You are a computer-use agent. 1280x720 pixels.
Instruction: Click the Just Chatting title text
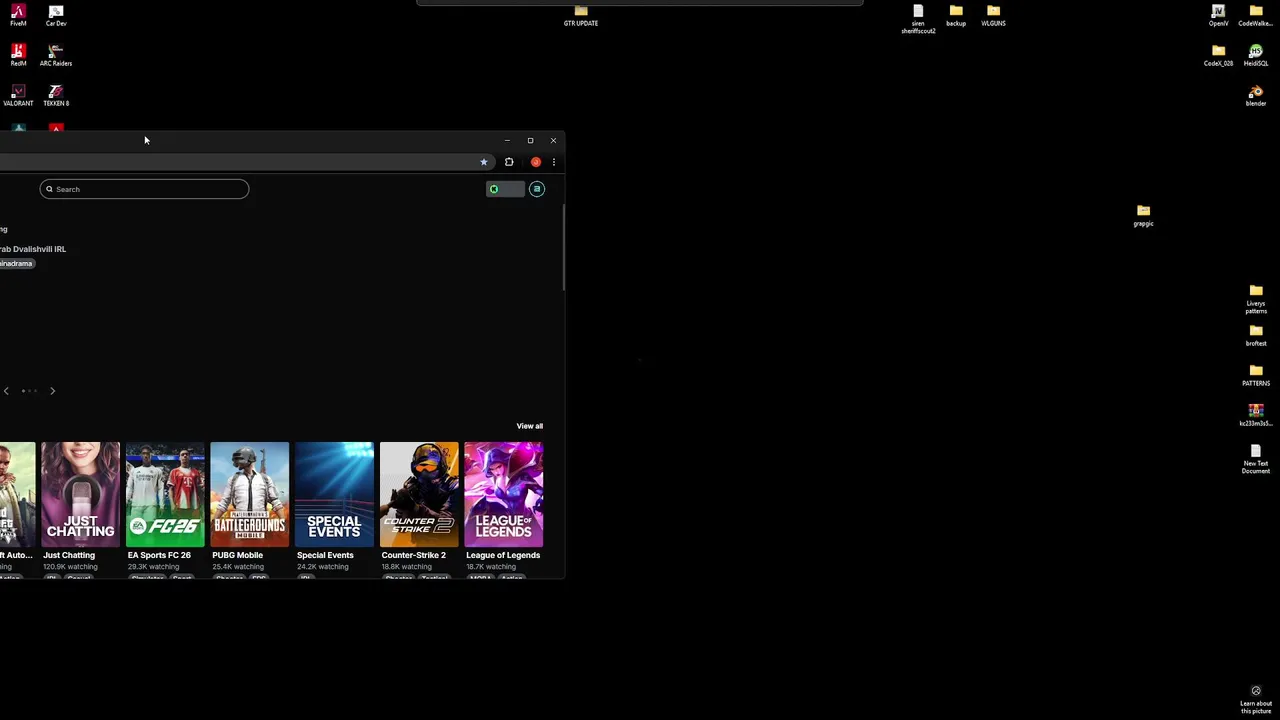pos(69,555)
